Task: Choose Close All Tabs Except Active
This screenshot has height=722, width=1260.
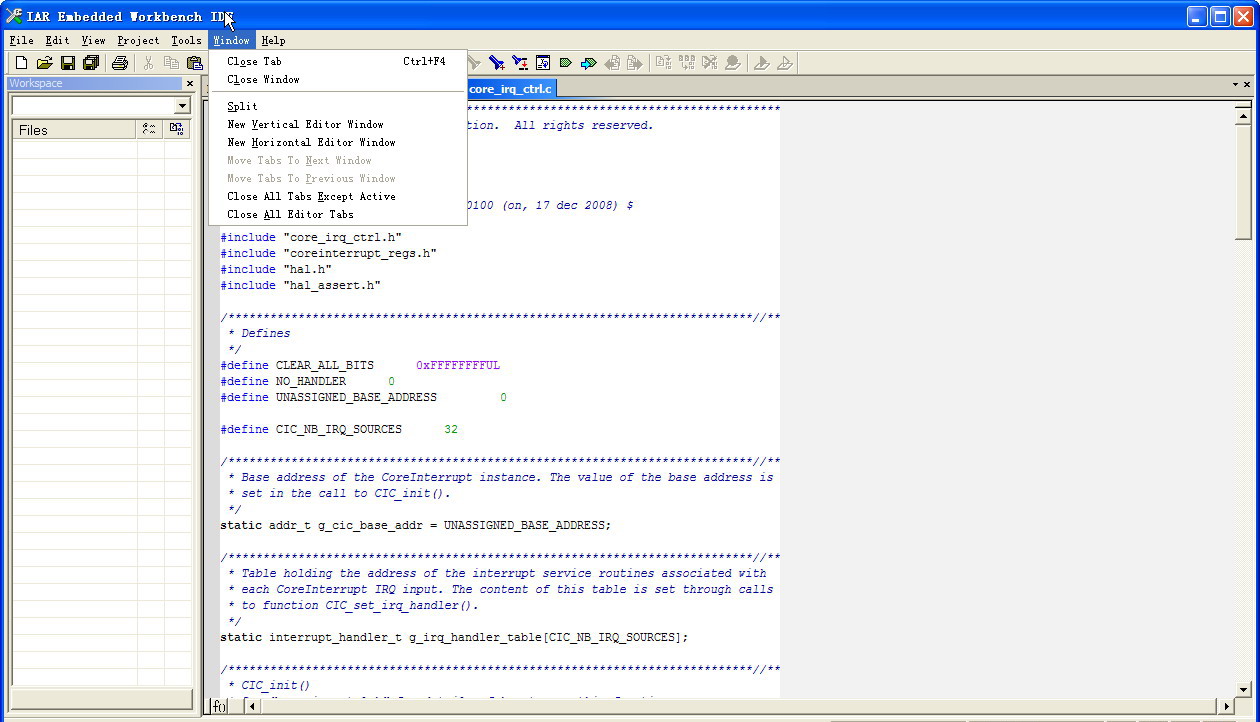Action: [338, 196]
